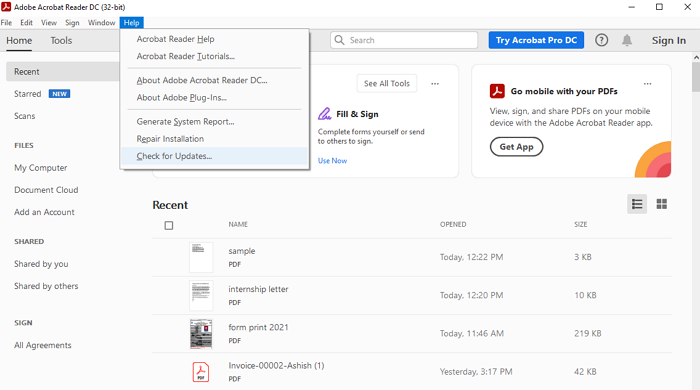Viewport: 700px width, 390px height.
Task: Select the form print 2021 file name
Action: [x=258, y=328]
